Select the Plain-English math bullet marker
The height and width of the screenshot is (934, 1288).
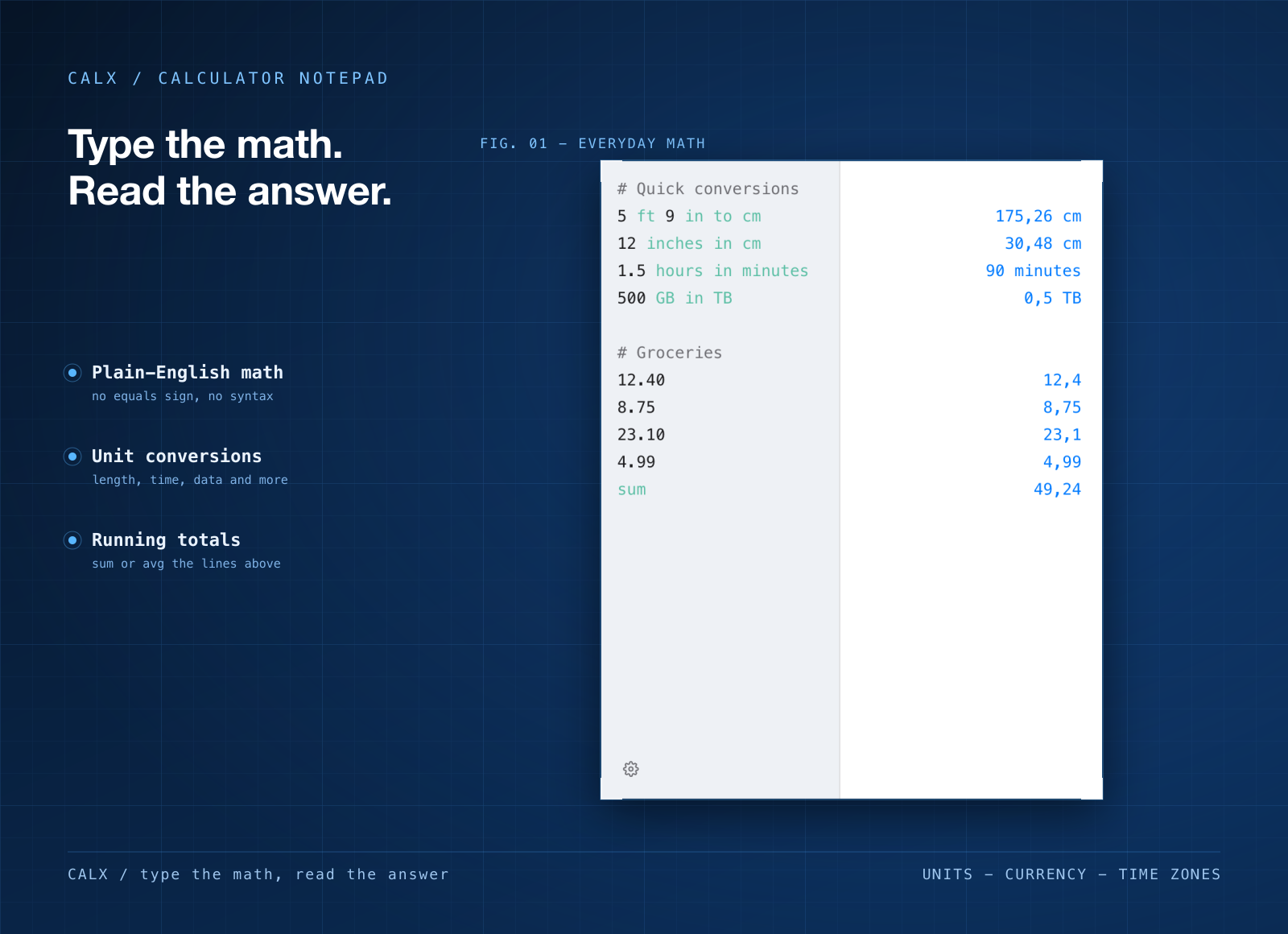[72, 373]
